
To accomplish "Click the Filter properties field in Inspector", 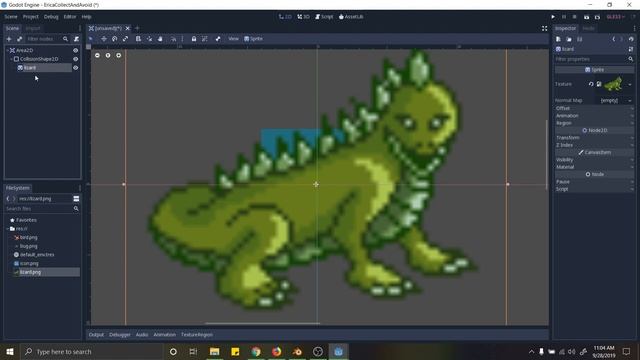I will point(594,59).
